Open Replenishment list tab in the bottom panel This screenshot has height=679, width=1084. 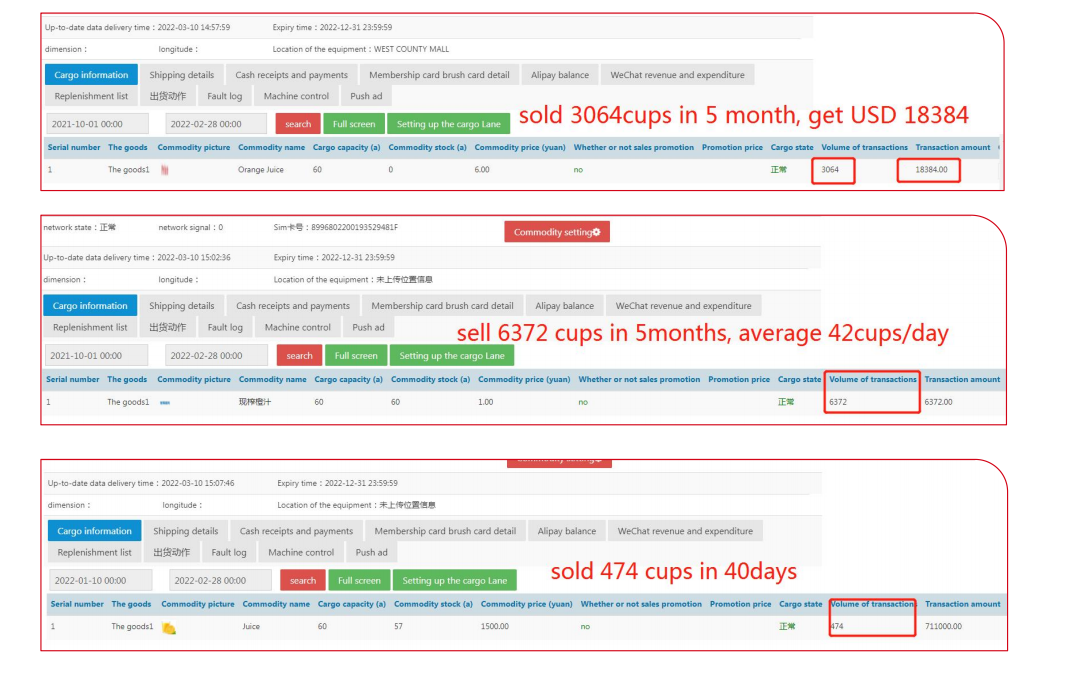[x=94, y=552]
